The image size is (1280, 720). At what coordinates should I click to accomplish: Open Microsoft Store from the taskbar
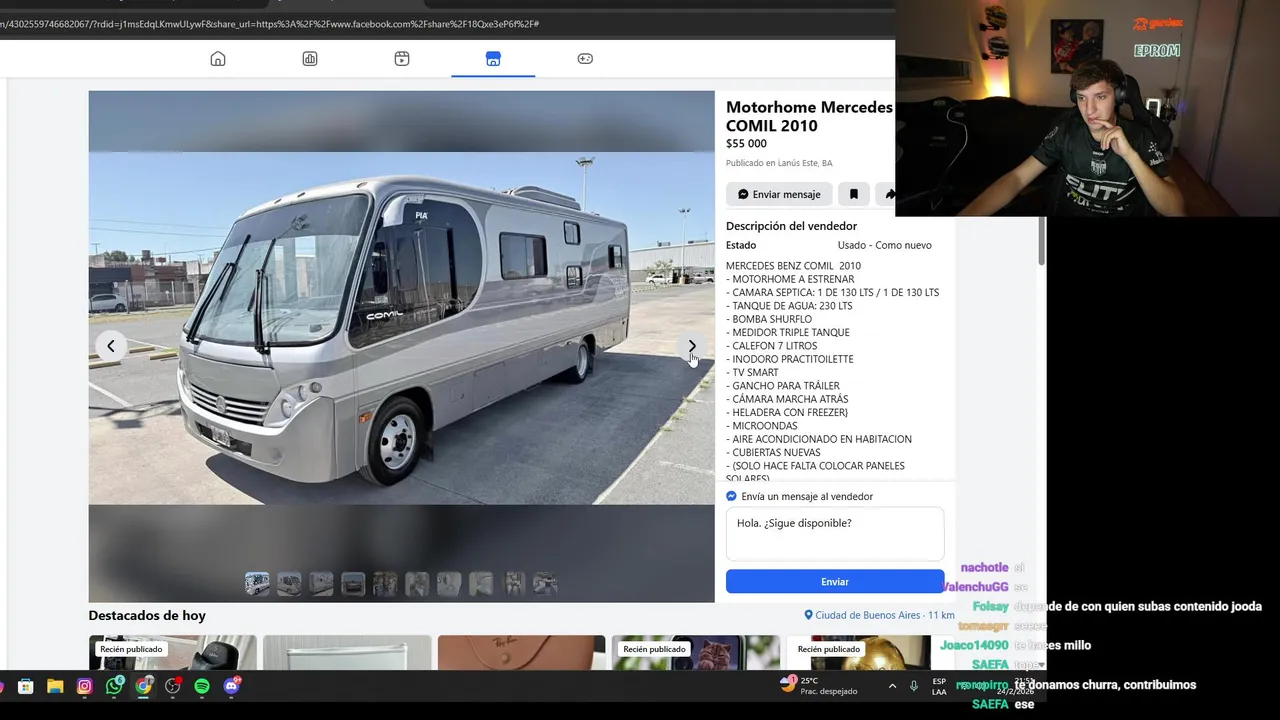coord(26,686)
